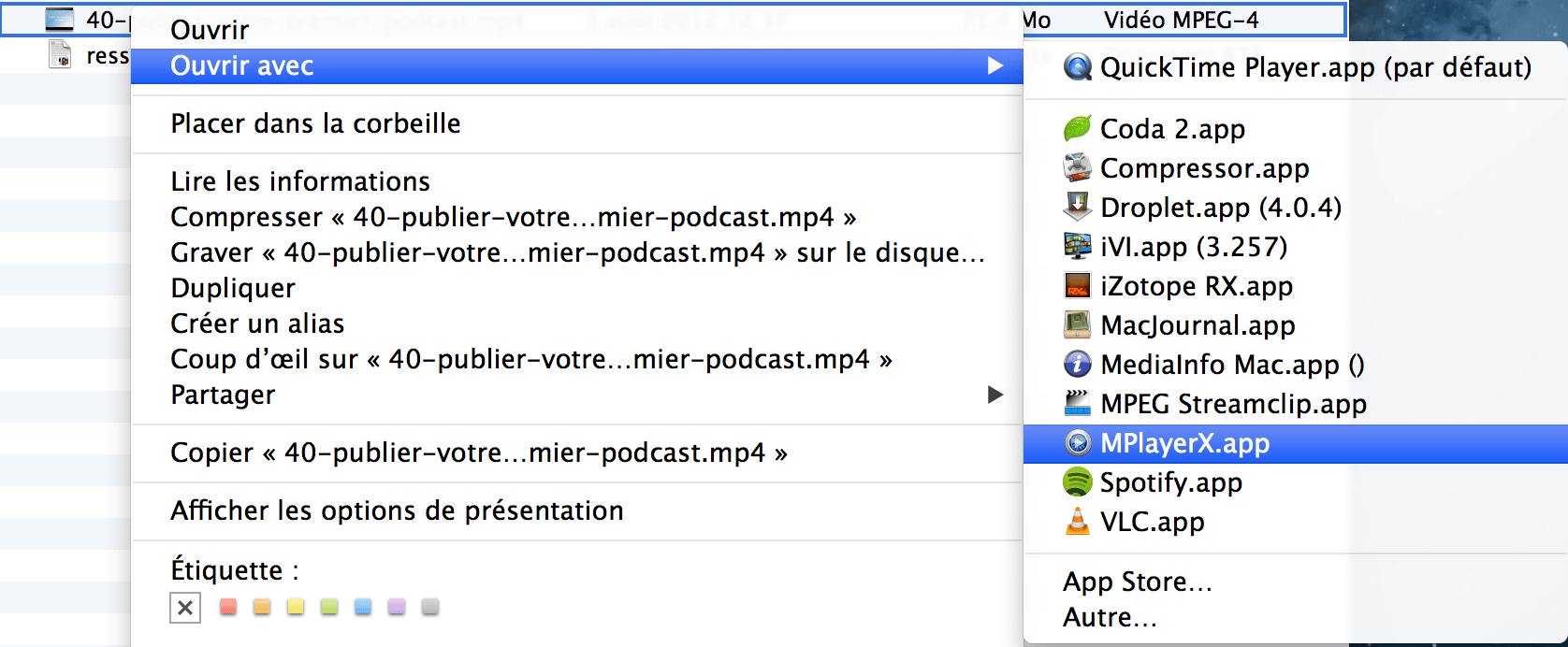
Task: Click the mp4 video file thumbnail in list
Action: (59, 19)
